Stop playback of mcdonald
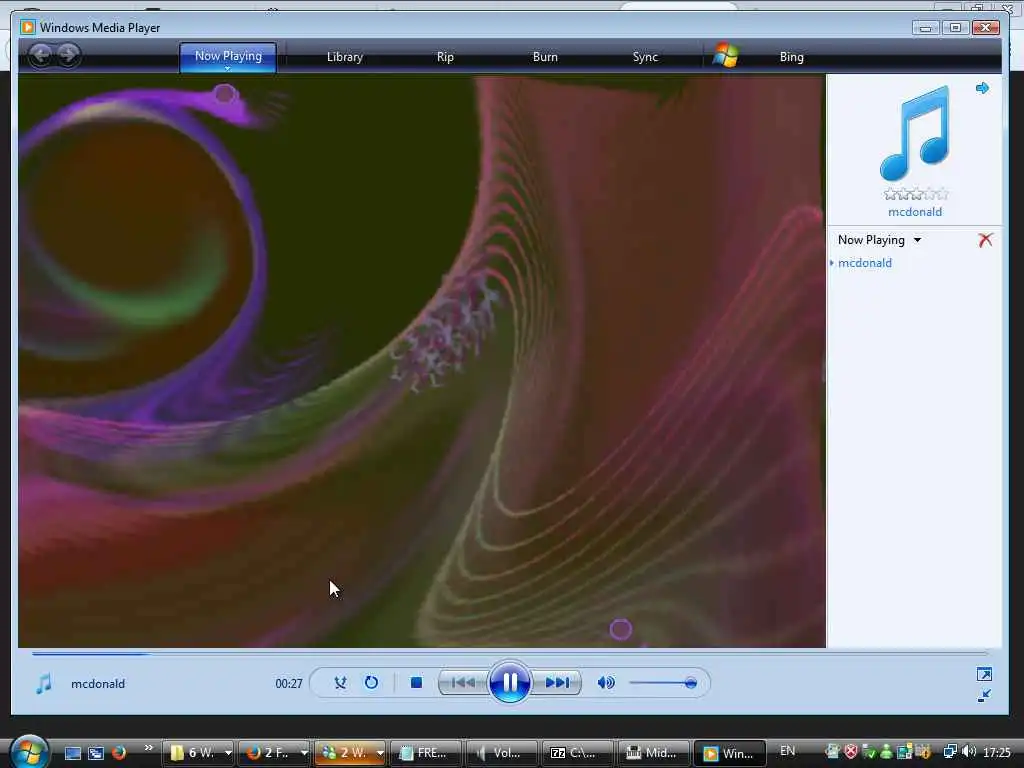This screenshot has width=1024, height=768. [416, 683]
